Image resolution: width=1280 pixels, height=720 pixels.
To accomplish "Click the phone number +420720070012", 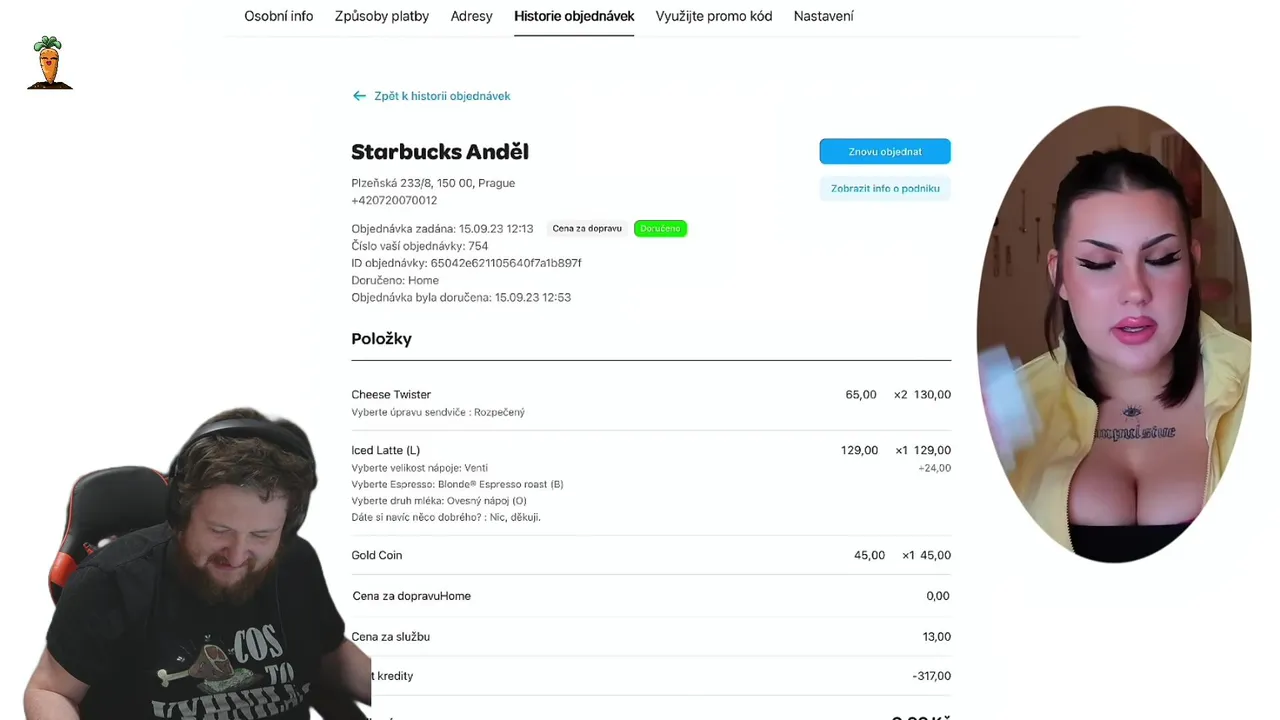I will click(394, 200).
